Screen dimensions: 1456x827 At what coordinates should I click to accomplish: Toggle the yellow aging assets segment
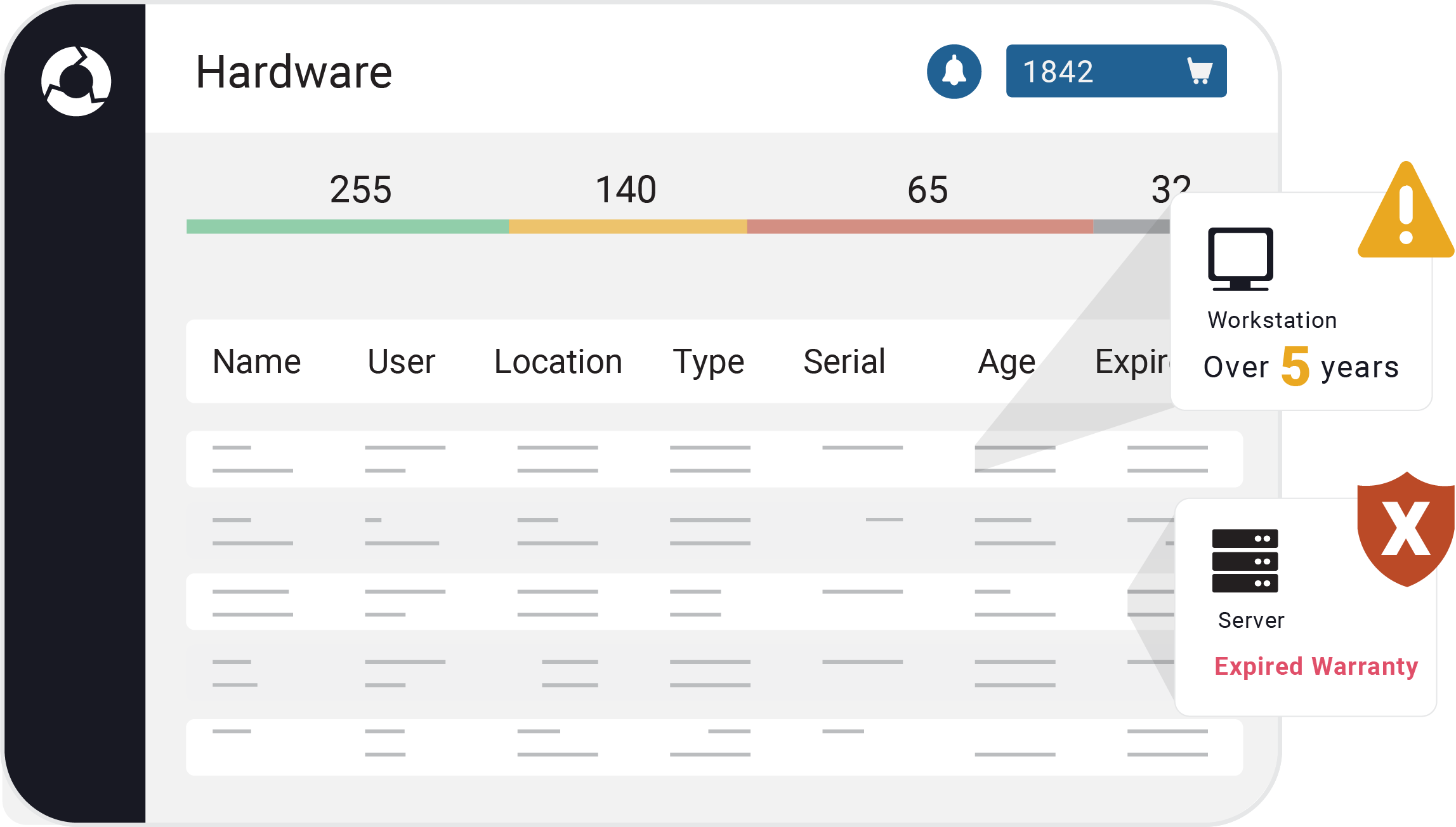tap(628, 225)
